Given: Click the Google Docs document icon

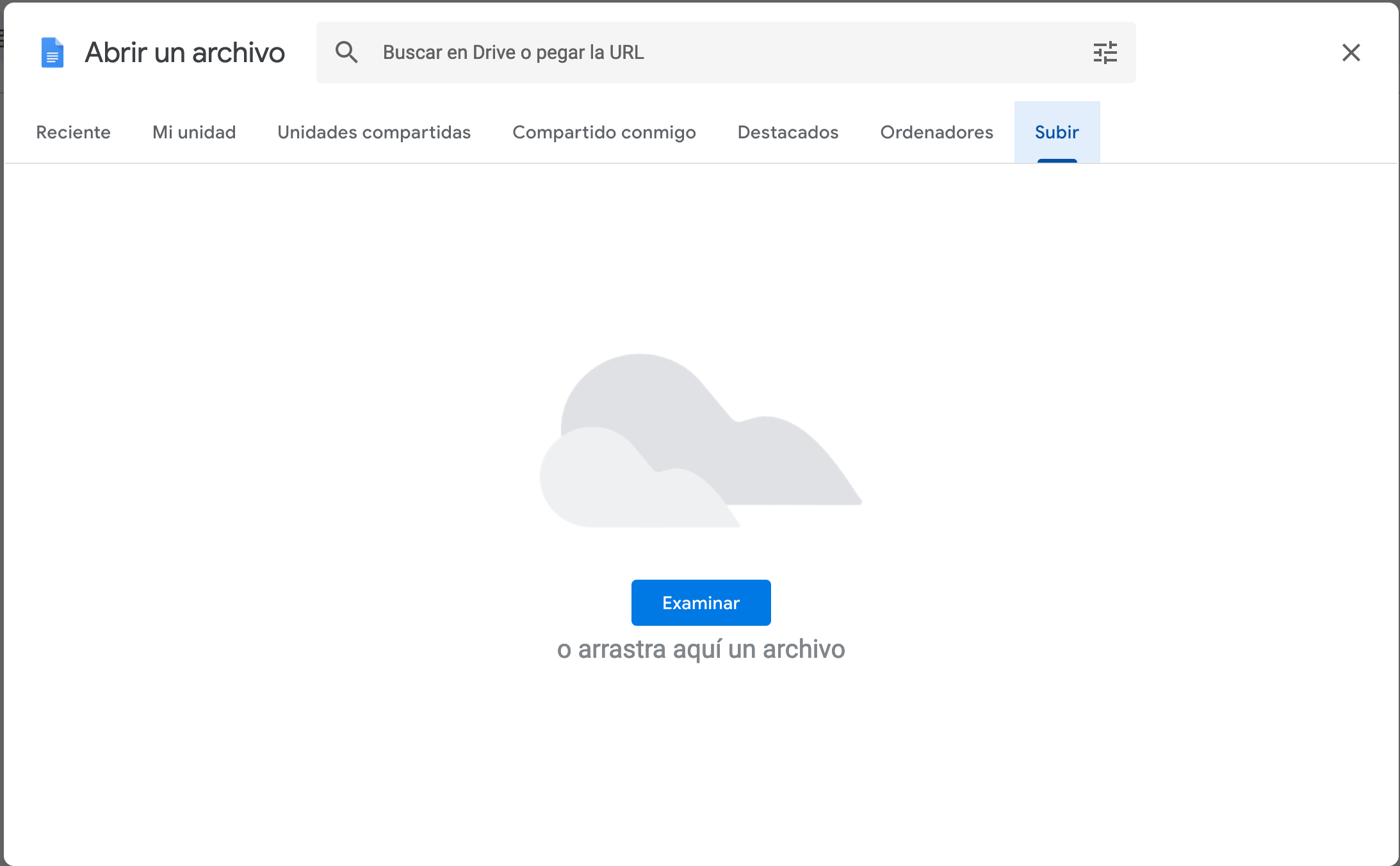Looking at the screenshot, I should pos(52,53).
